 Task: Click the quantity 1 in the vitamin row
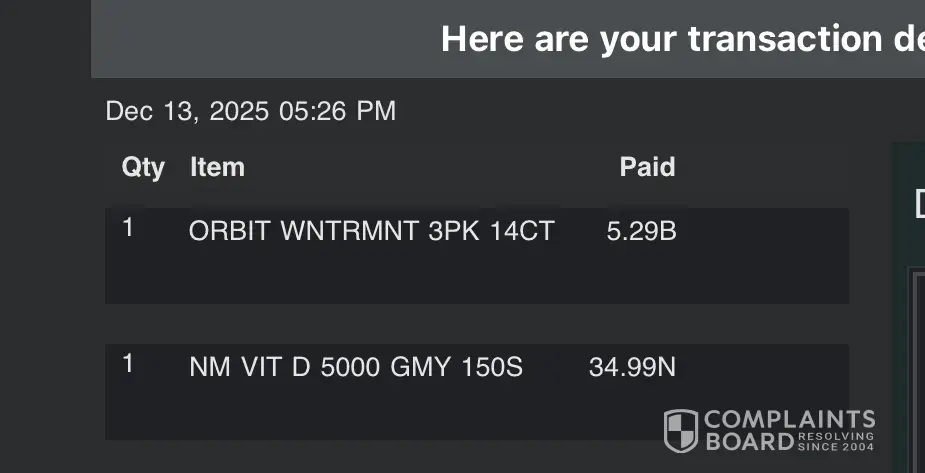[x=128, y=363]
